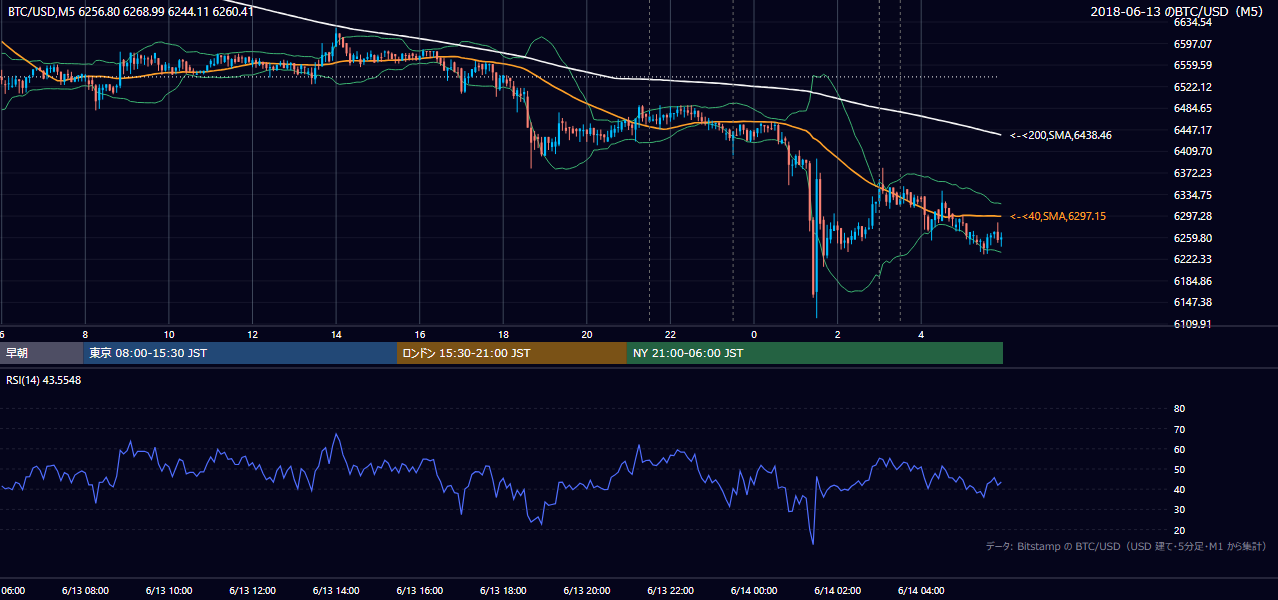
Task: Click hour 10 on the price chart time axis
Action: pyautogui.click(x=169, y=334)
